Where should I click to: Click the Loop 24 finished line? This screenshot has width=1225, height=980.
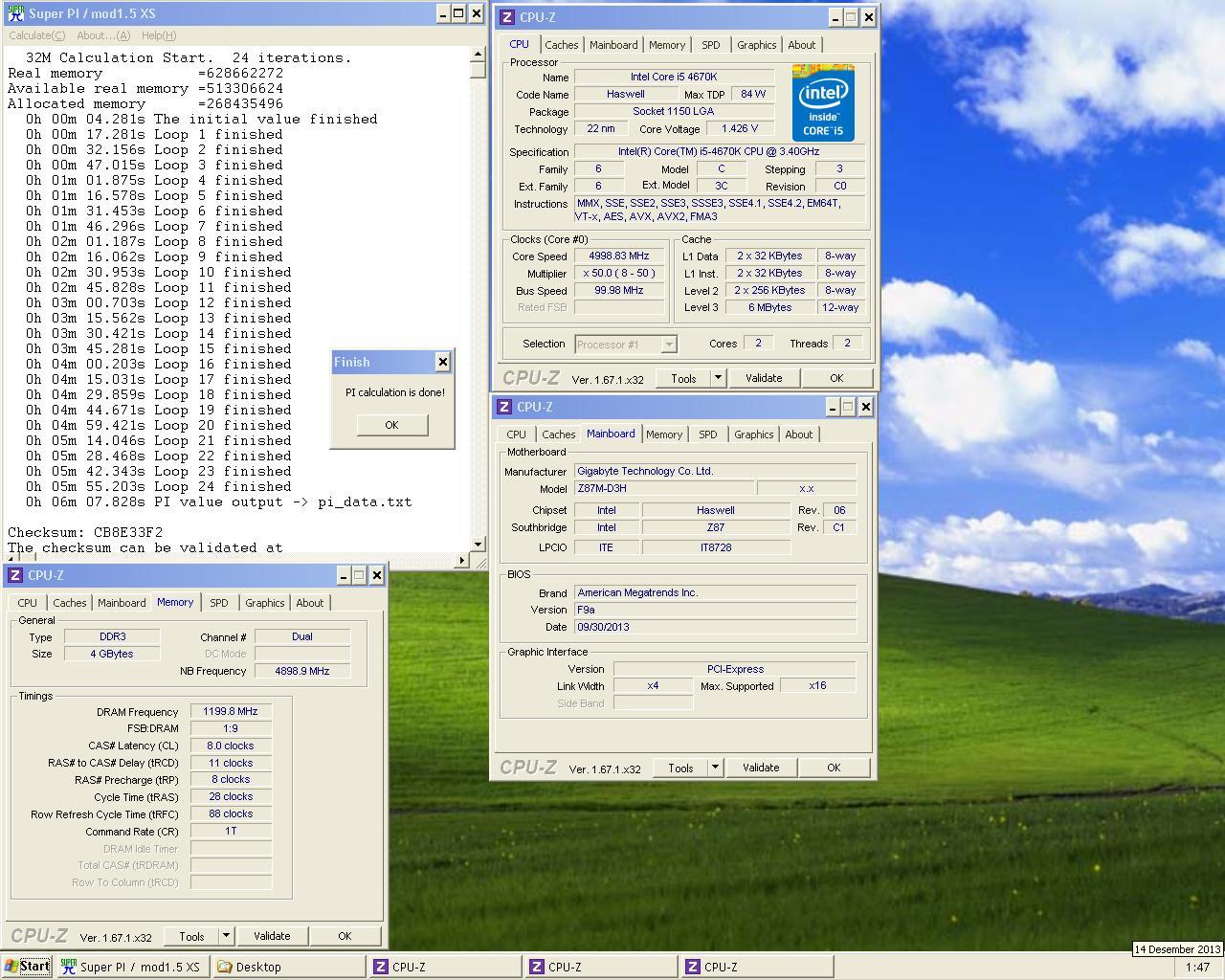tap(159, 486)
